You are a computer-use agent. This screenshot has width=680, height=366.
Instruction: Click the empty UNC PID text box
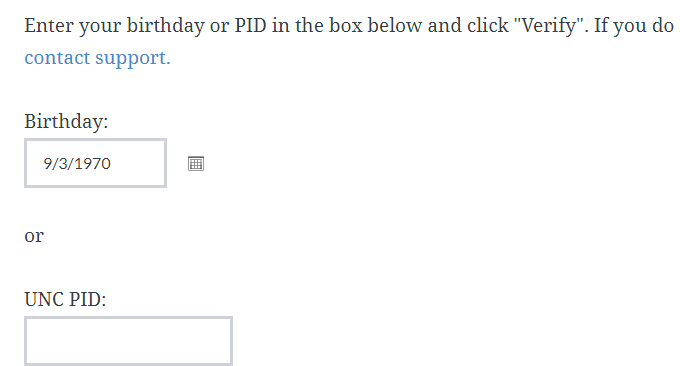128,341
